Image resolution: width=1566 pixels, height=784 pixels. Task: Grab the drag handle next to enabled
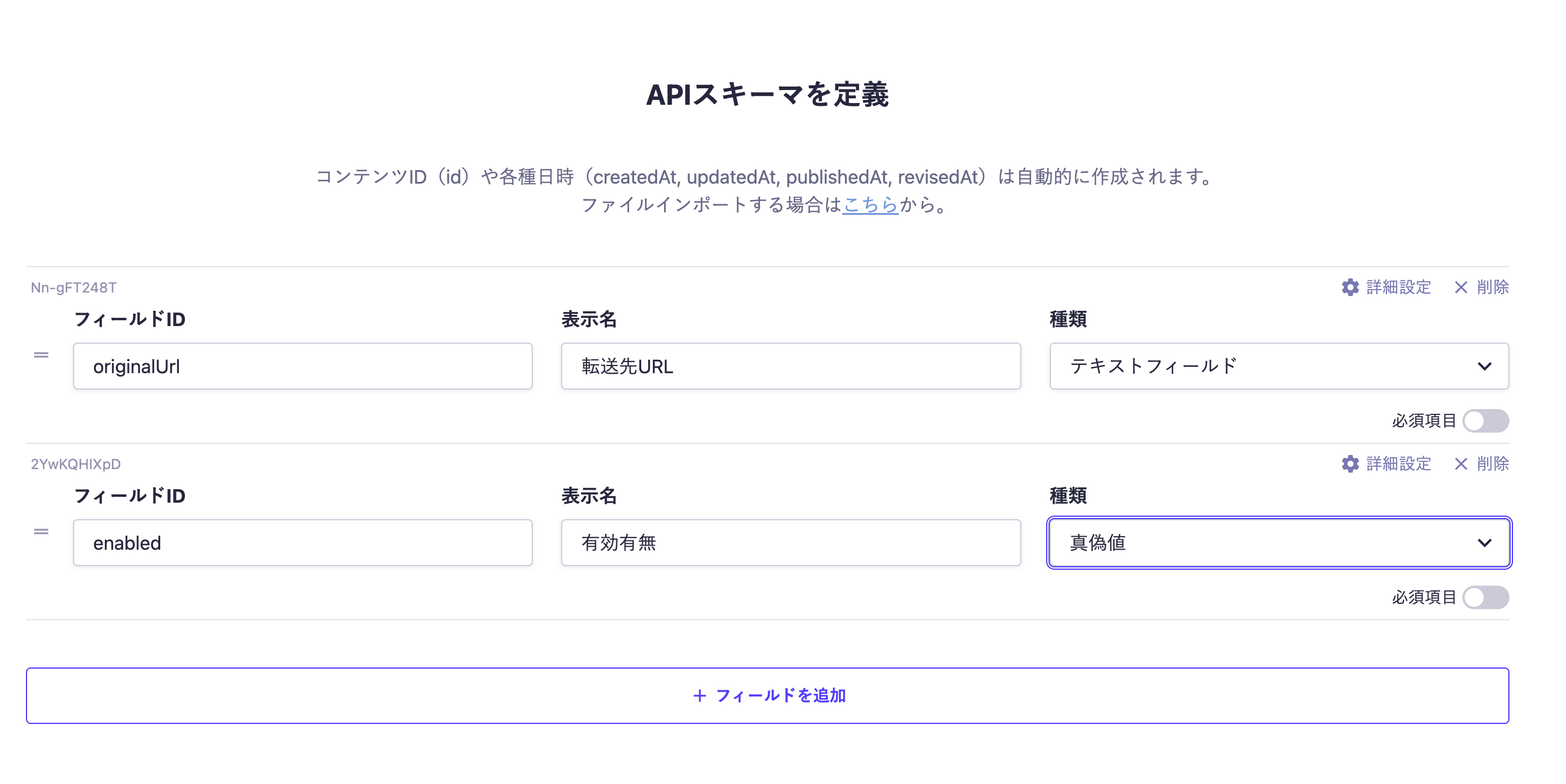(41, 530)
